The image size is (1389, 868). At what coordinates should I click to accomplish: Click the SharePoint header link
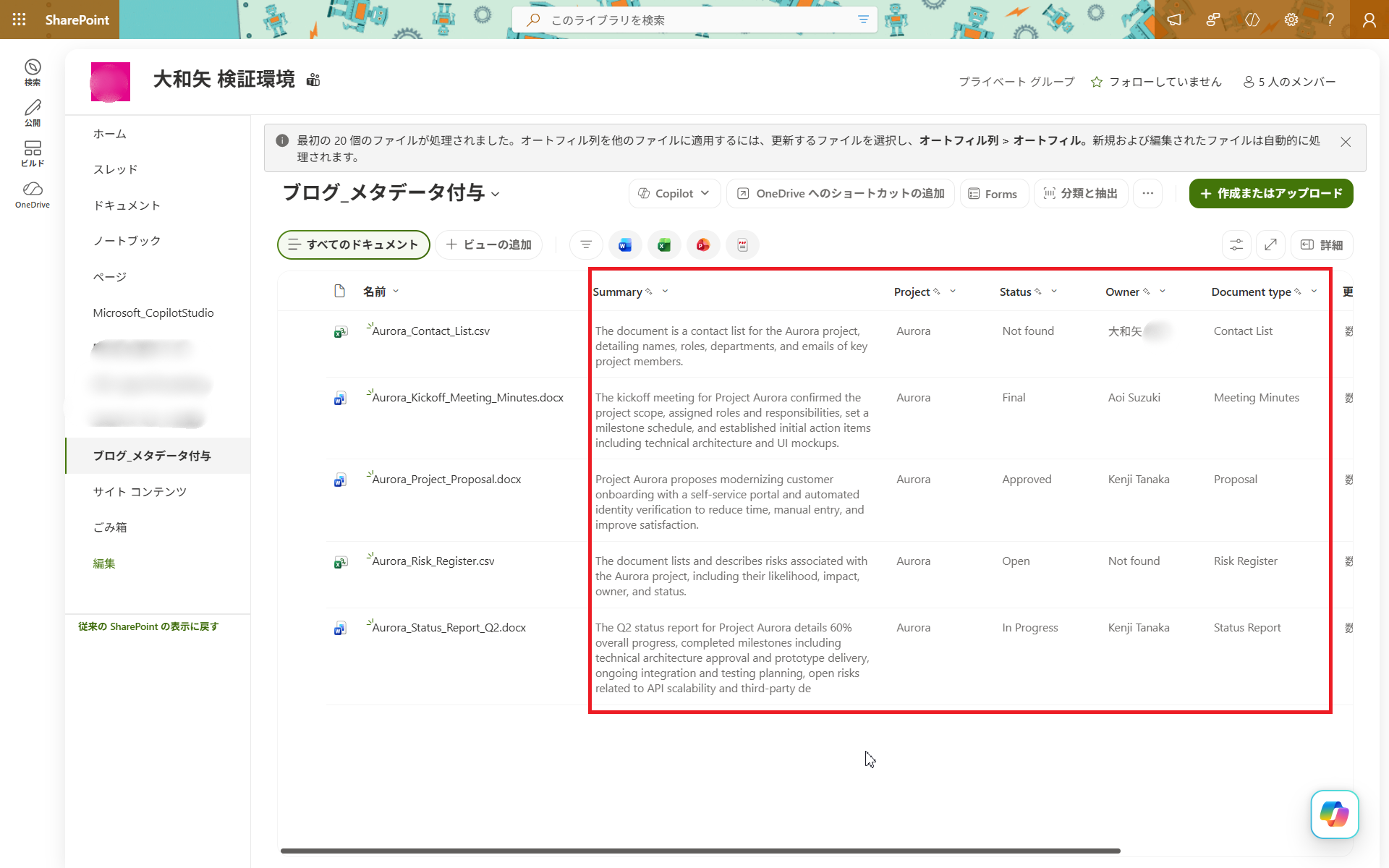(77, 20)
